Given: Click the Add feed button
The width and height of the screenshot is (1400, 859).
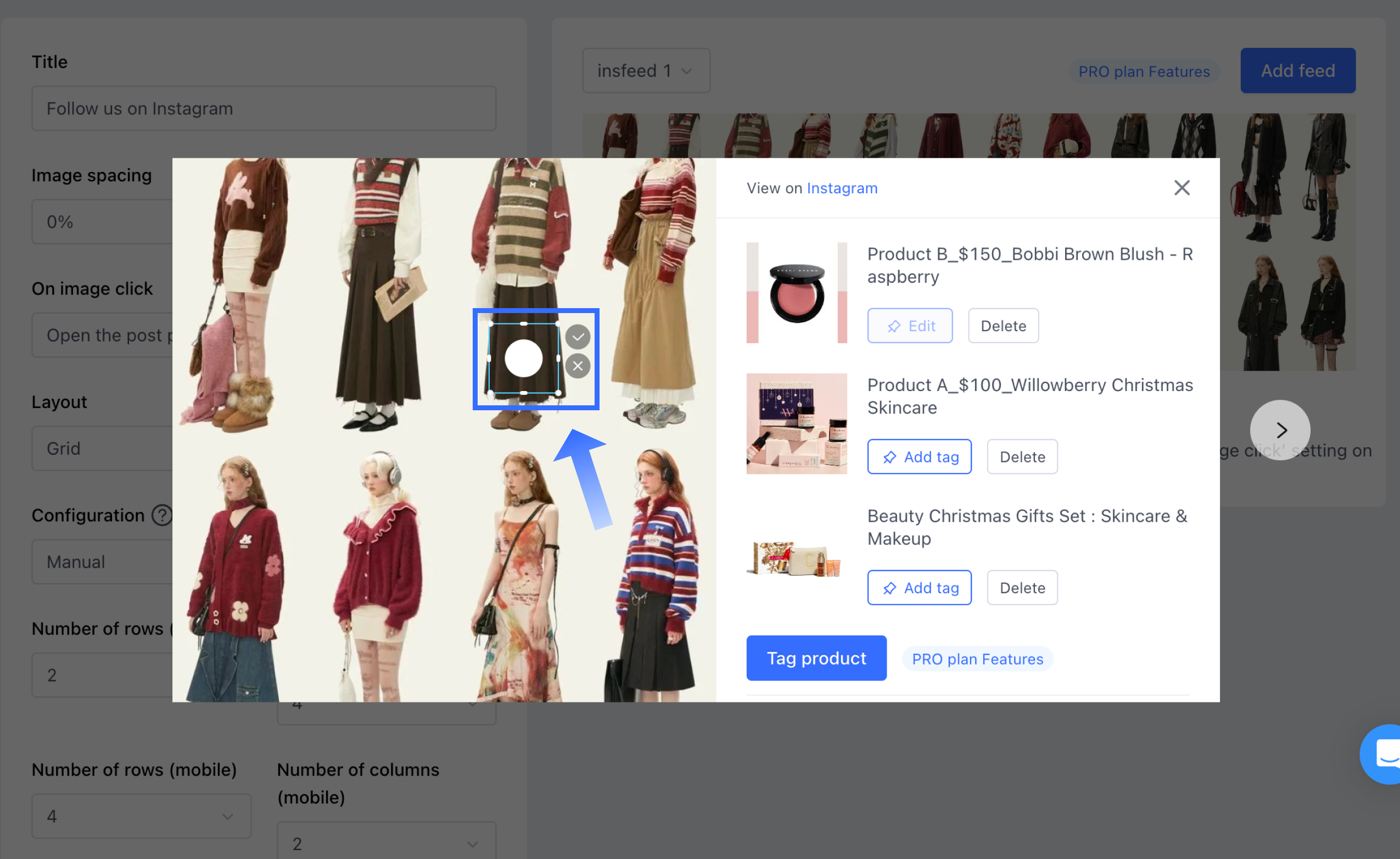Looking at the screenshot, I should tap(1297, 71).
